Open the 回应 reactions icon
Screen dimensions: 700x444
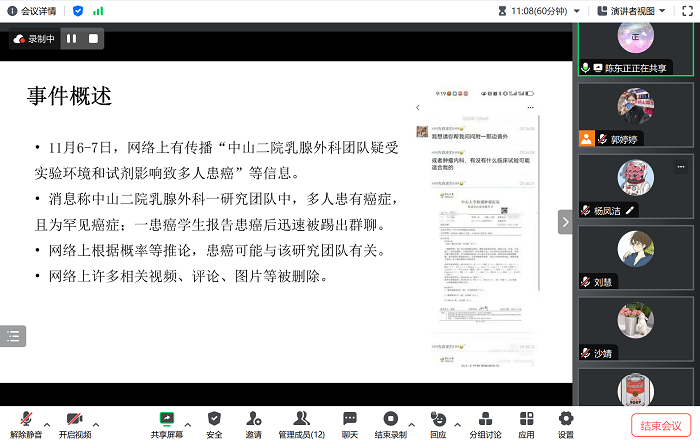pyautogui.click(x=438, y=423)
